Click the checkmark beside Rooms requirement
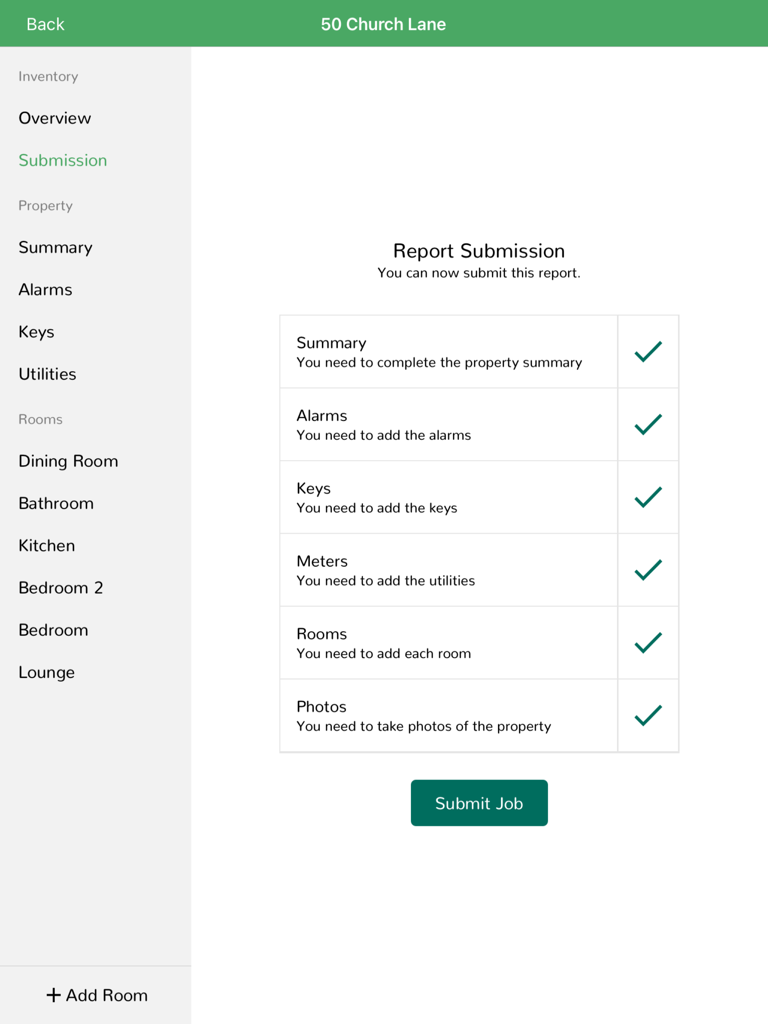The width and height of the screenshot is (768, 1024). point(647,643)
